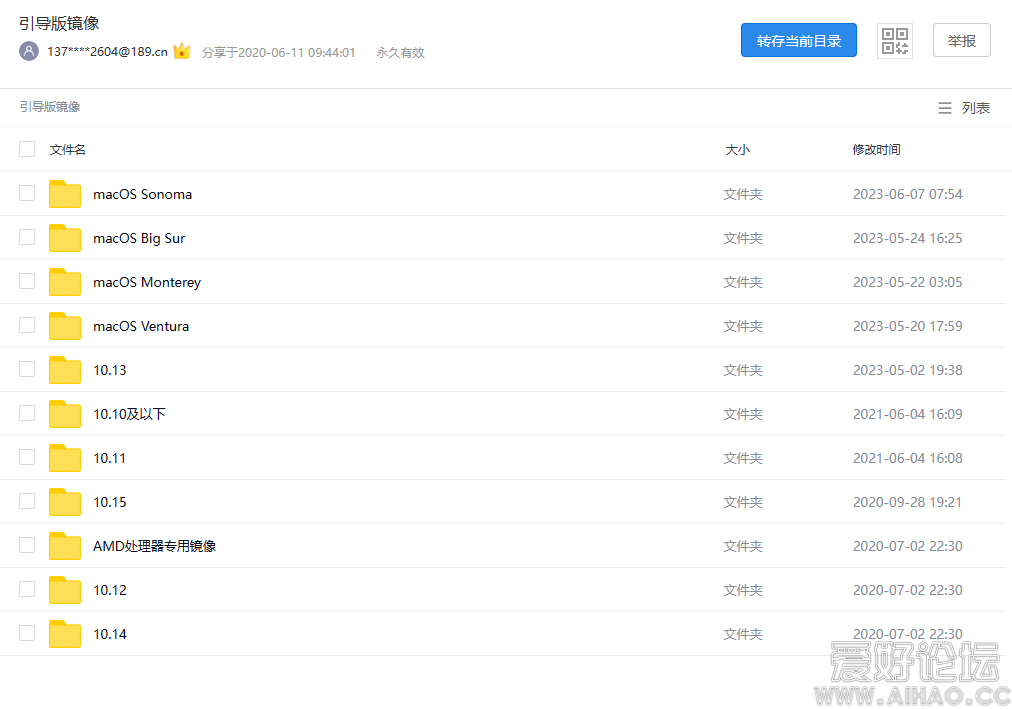This screenshot has width=1012, height=709.
Task: Select the macOS Ventura folder name
Action: (140, 325)
